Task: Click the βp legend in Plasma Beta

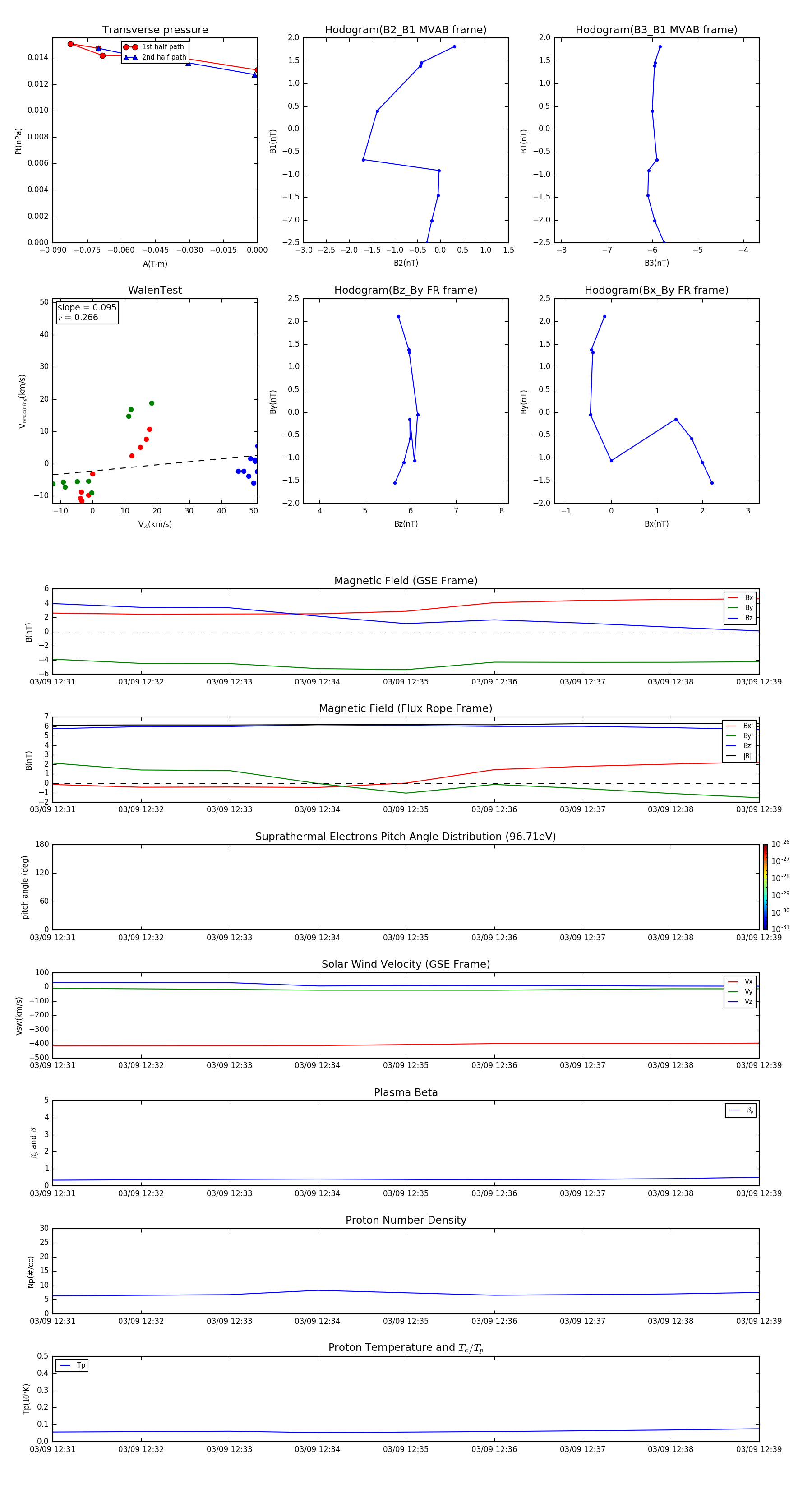Action: (741, 1110)
